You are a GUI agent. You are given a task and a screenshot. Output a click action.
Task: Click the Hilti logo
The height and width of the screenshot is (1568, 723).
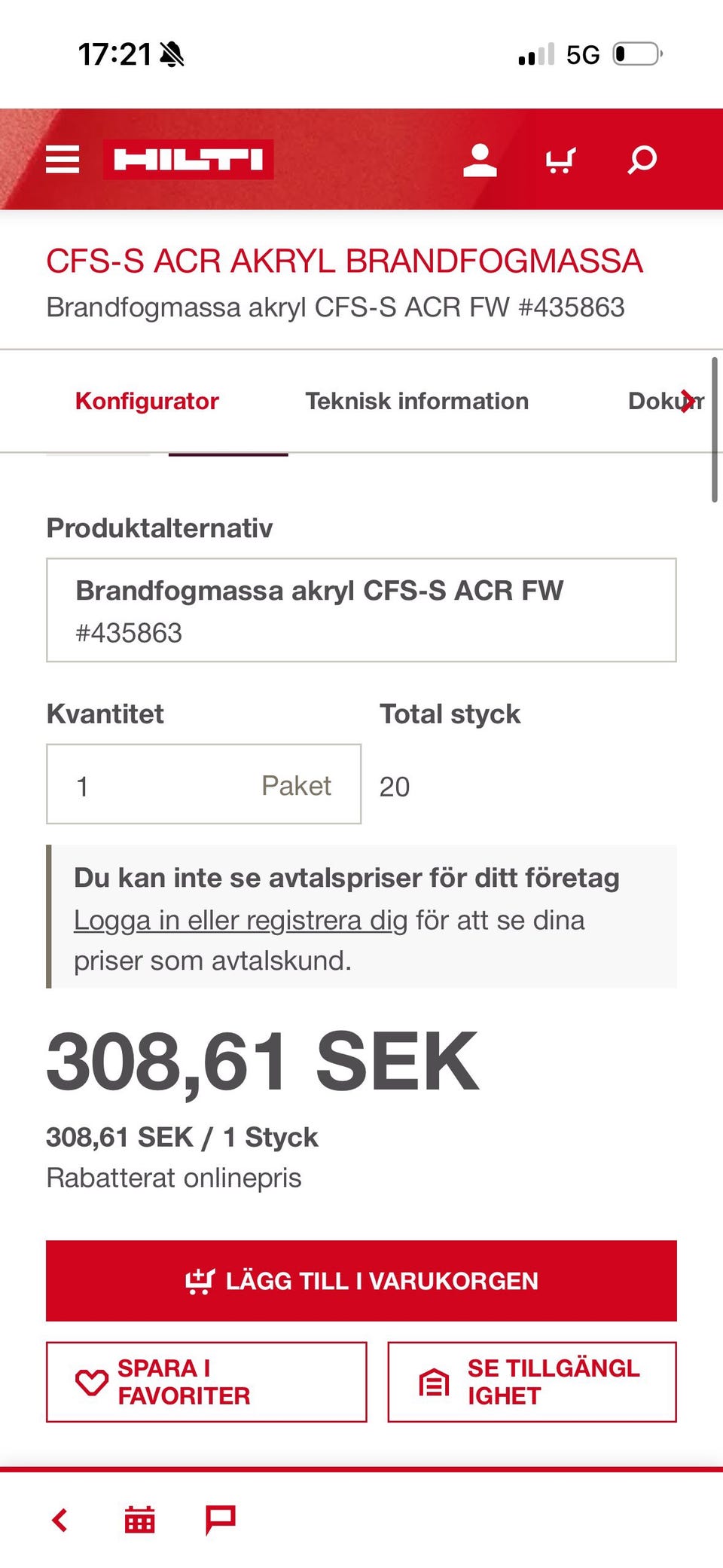(x=188, y=160)
